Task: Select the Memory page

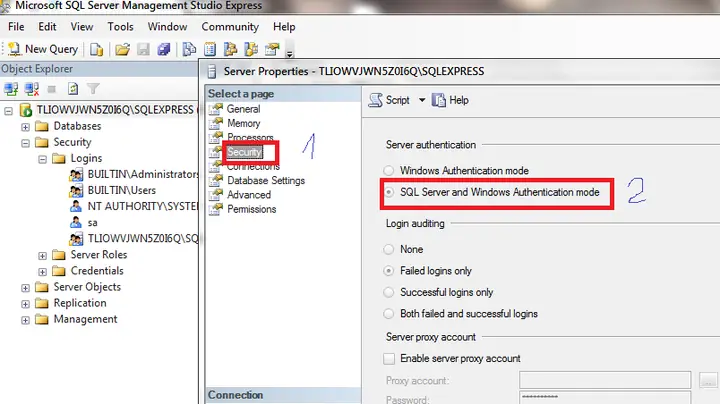Action: tap(243, 123)
